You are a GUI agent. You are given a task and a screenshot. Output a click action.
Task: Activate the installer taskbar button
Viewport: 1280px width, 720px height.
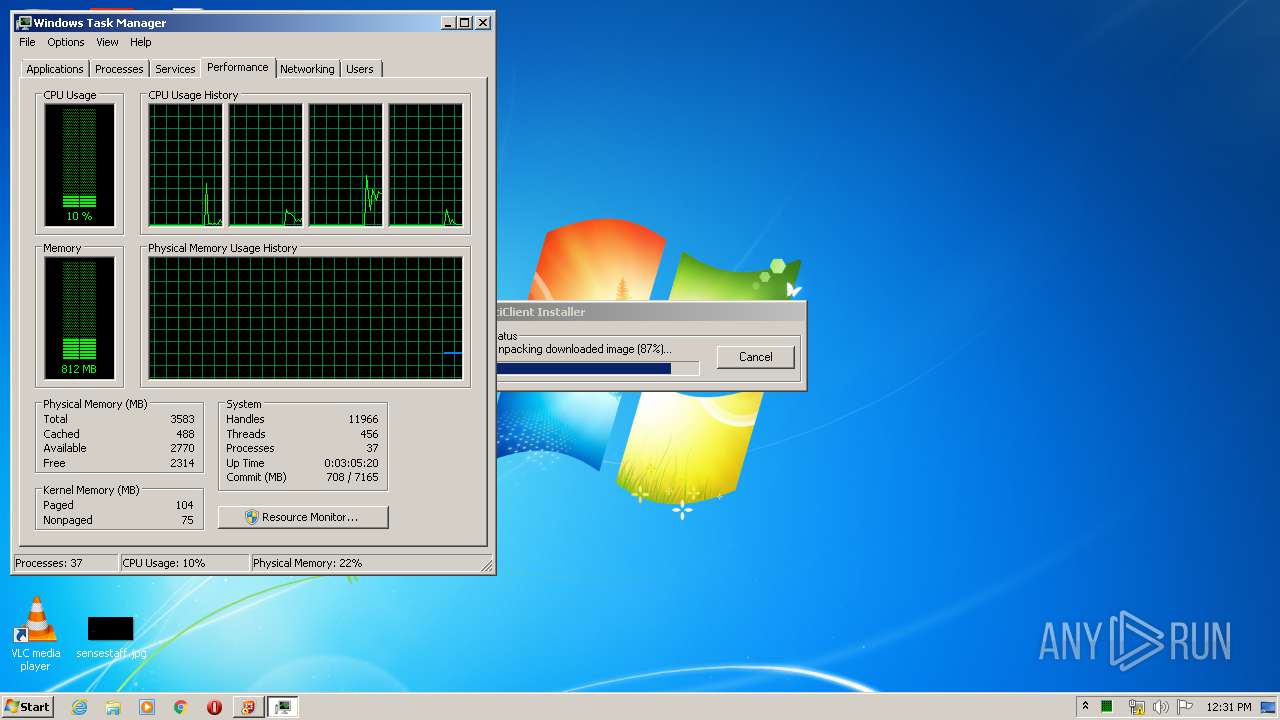(248, 707)
